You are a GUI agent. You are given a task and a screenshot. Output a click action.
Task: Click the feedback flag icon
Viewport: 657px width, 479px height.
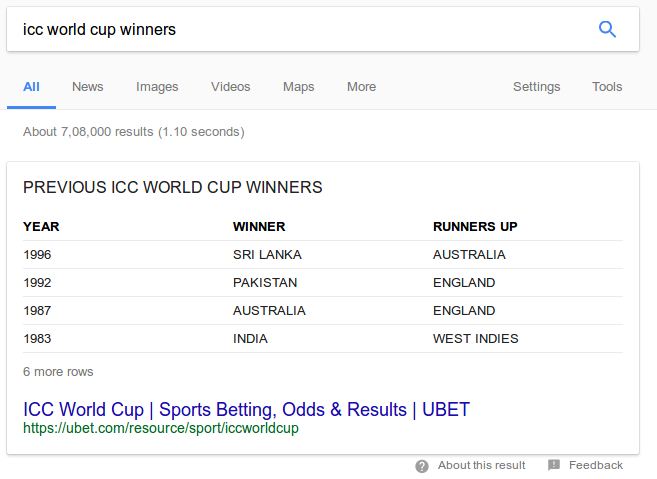pos(554,465)
